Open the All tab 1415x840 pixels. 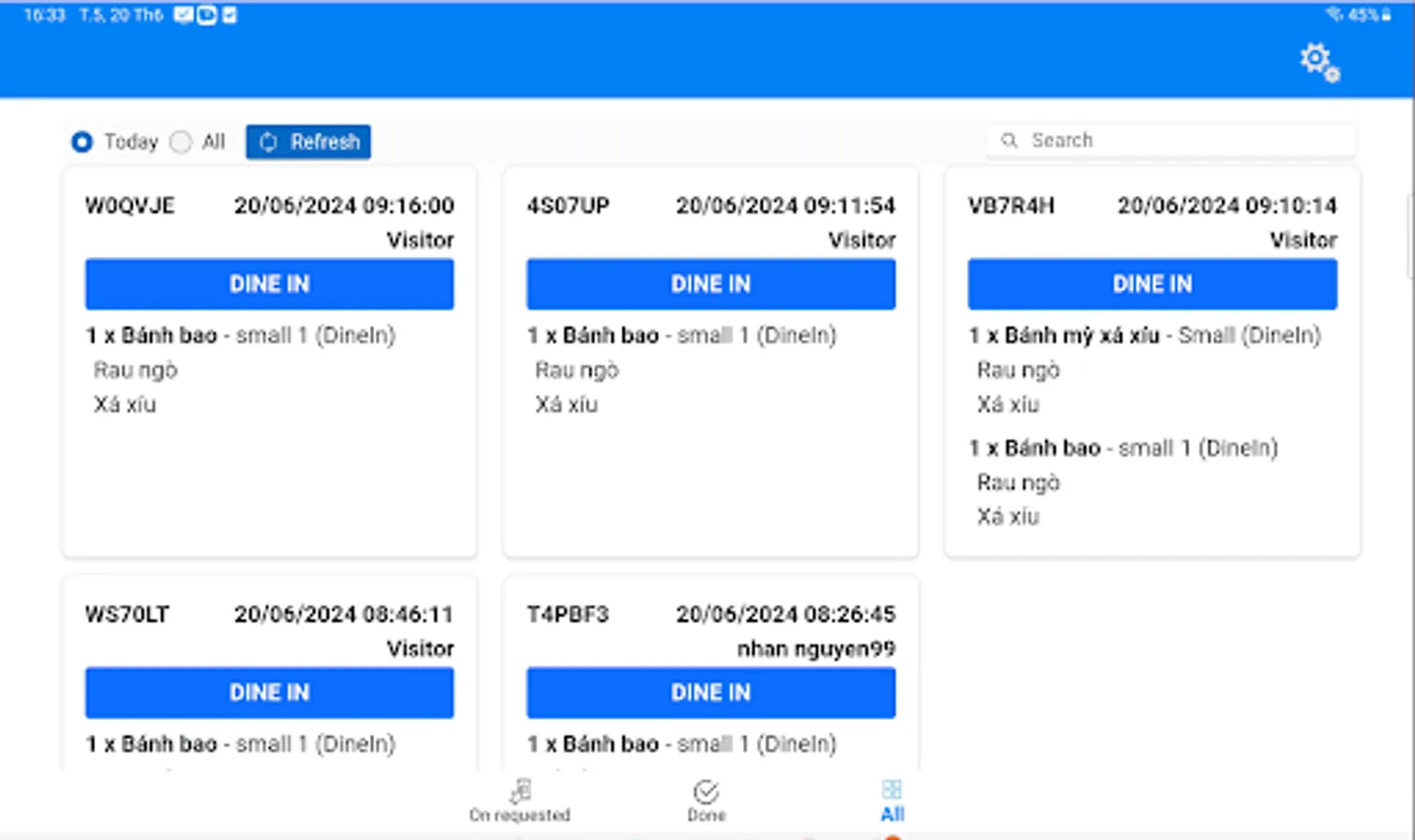pyautogui.click(x=891, y=801)
